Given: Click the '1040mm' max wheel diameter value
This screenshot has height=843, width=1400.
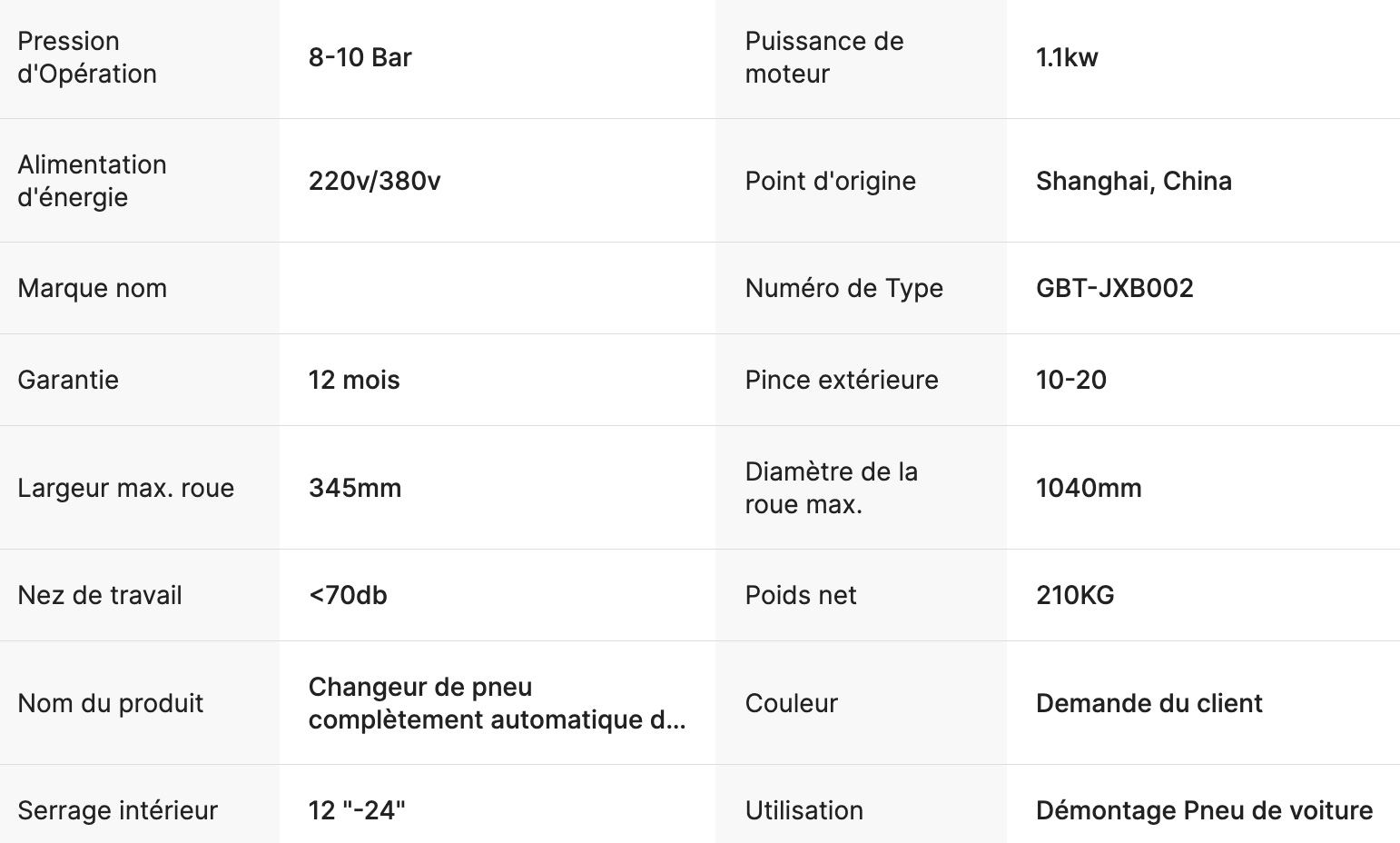Looking at the screenshot, I should click(x=1088, y=489).
